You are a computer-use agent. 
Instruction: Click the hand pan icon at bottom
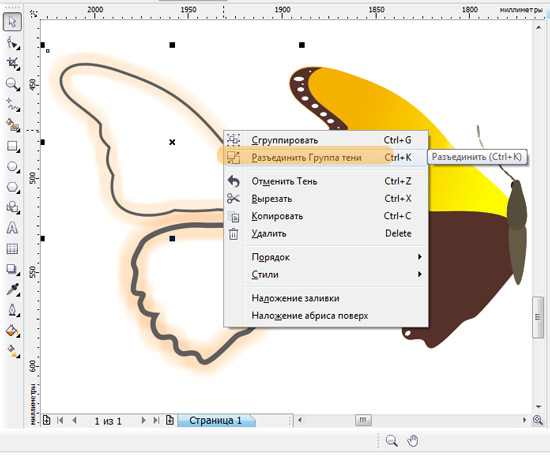pos(413,441)
